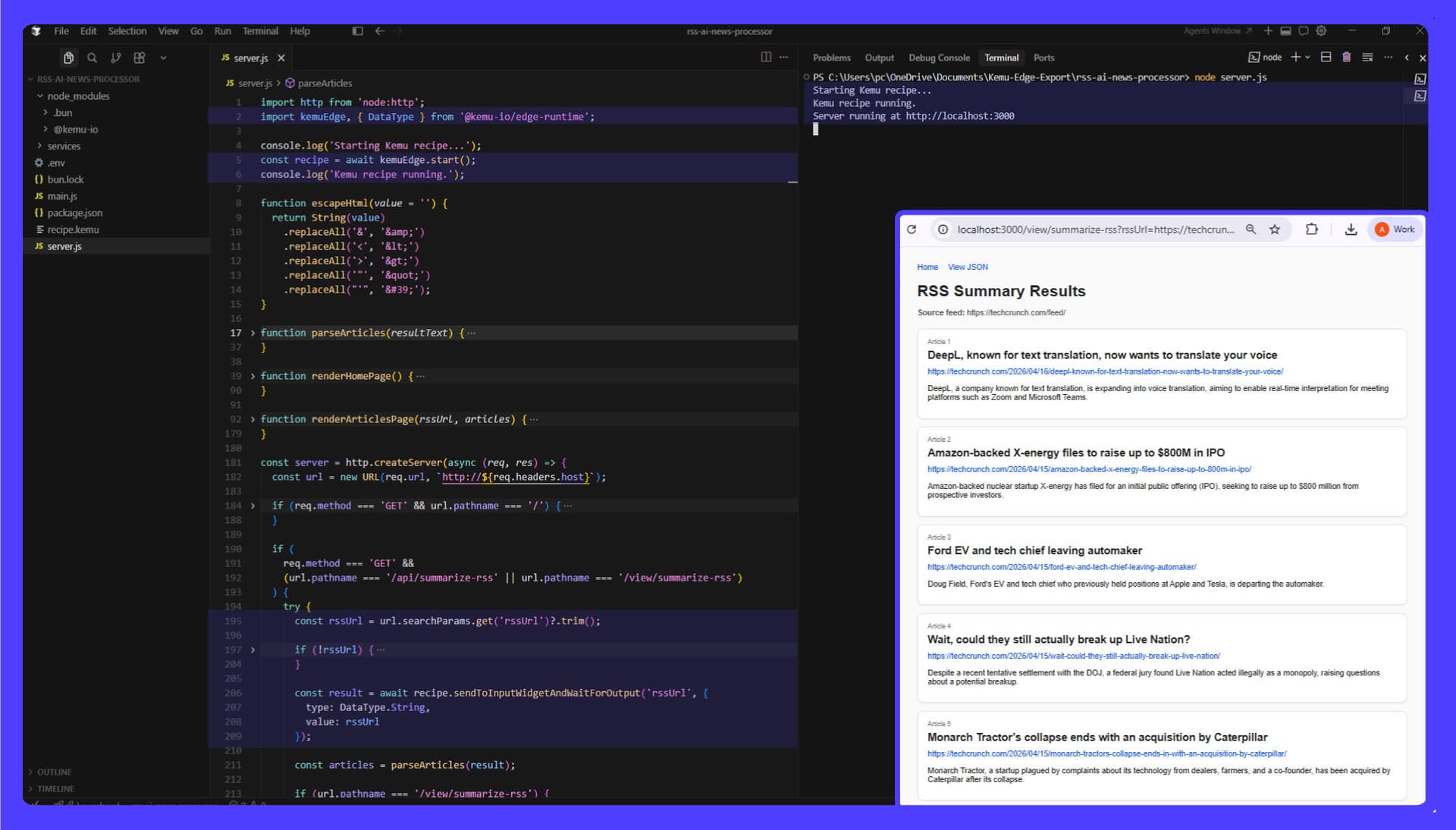Open the browser extensions puzzle icon

pos(1313,229)
